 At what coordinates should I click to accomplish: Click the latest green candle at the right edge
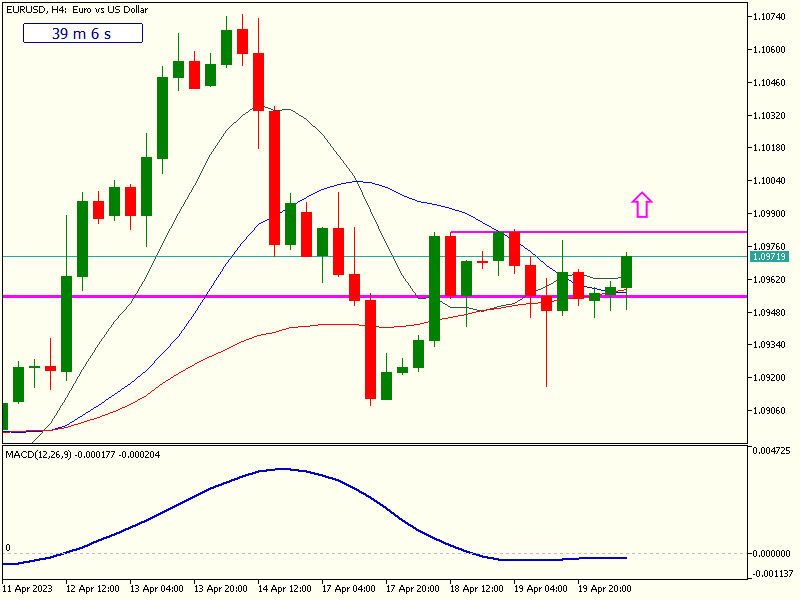pyautogui.click(x=627, y=271)
